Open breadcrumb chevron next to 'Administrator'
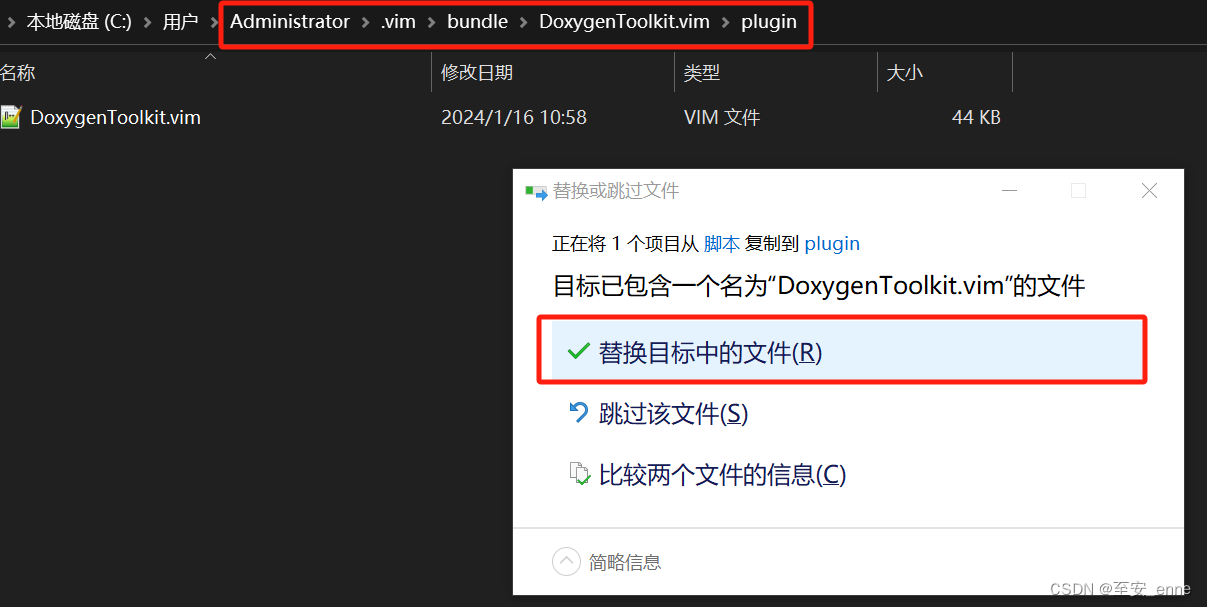This screenshot has height=607, width=1207. pos(368,21)
